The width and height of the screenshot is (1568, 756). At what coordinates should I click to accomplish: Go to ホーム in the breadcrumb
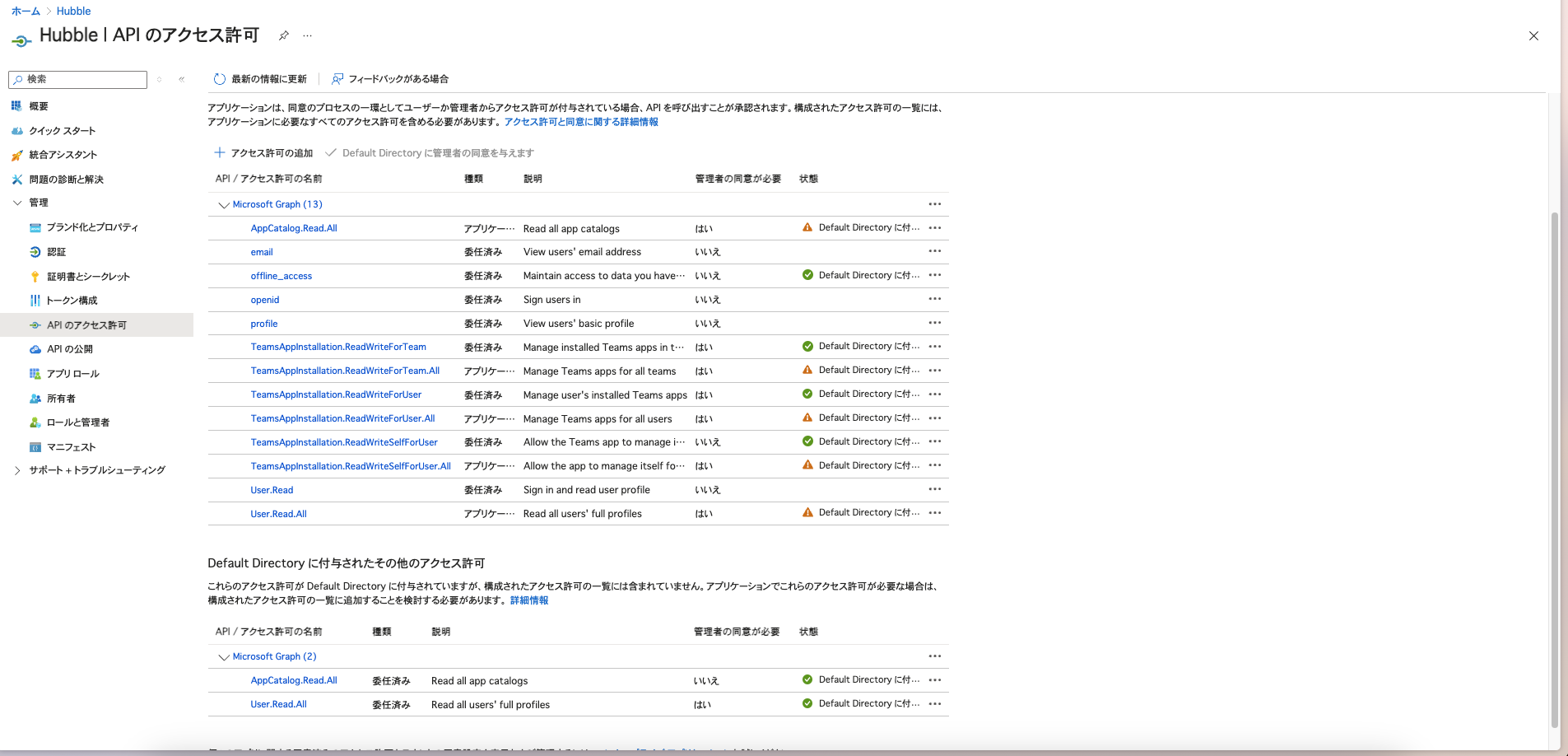pos(26,11)
